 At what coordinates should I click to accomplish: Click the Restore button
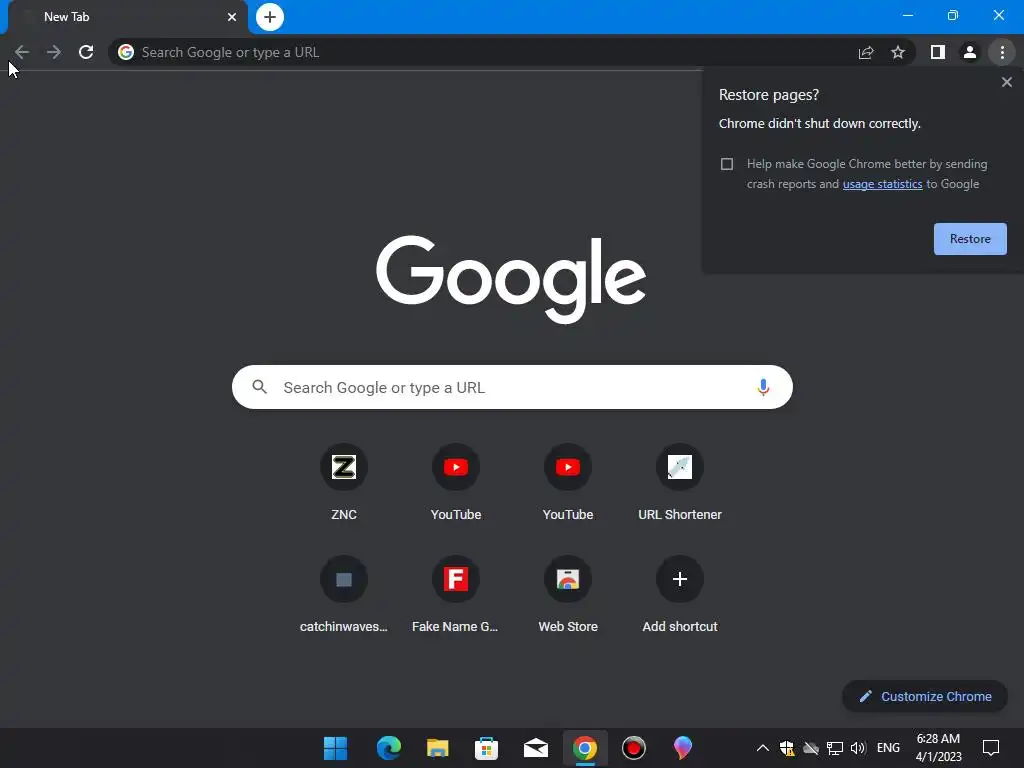click(970, 239)
